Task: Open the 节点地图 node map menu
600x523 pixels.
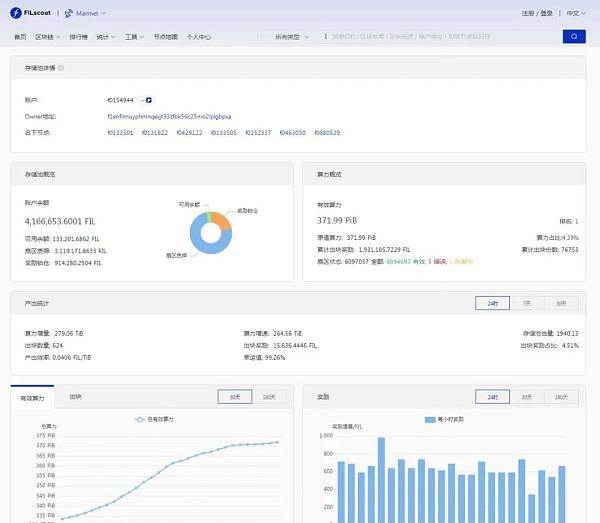Action: (x=166, y=37)
